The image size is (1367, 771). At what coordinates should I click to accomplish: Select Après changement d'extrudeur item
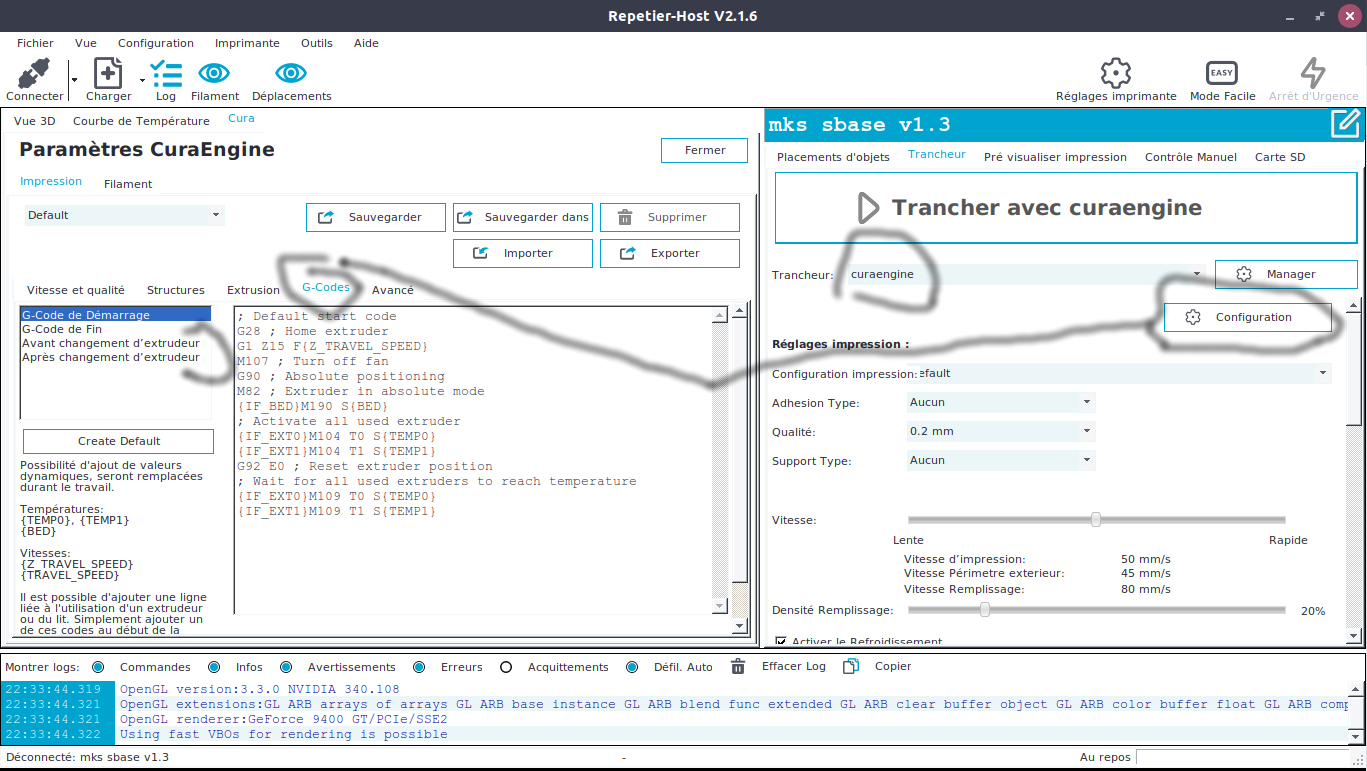click(110, 357)
